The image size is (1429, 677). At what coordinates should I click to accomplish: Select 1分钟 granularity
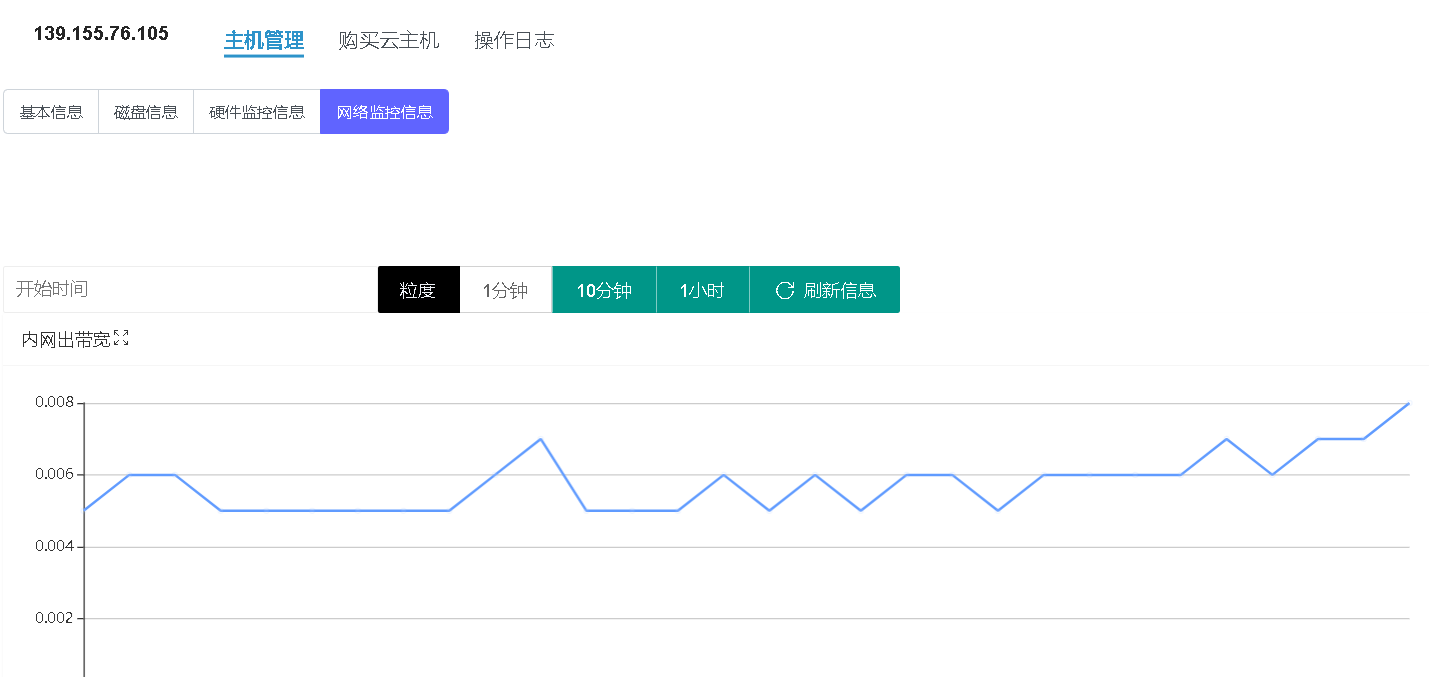506,290
